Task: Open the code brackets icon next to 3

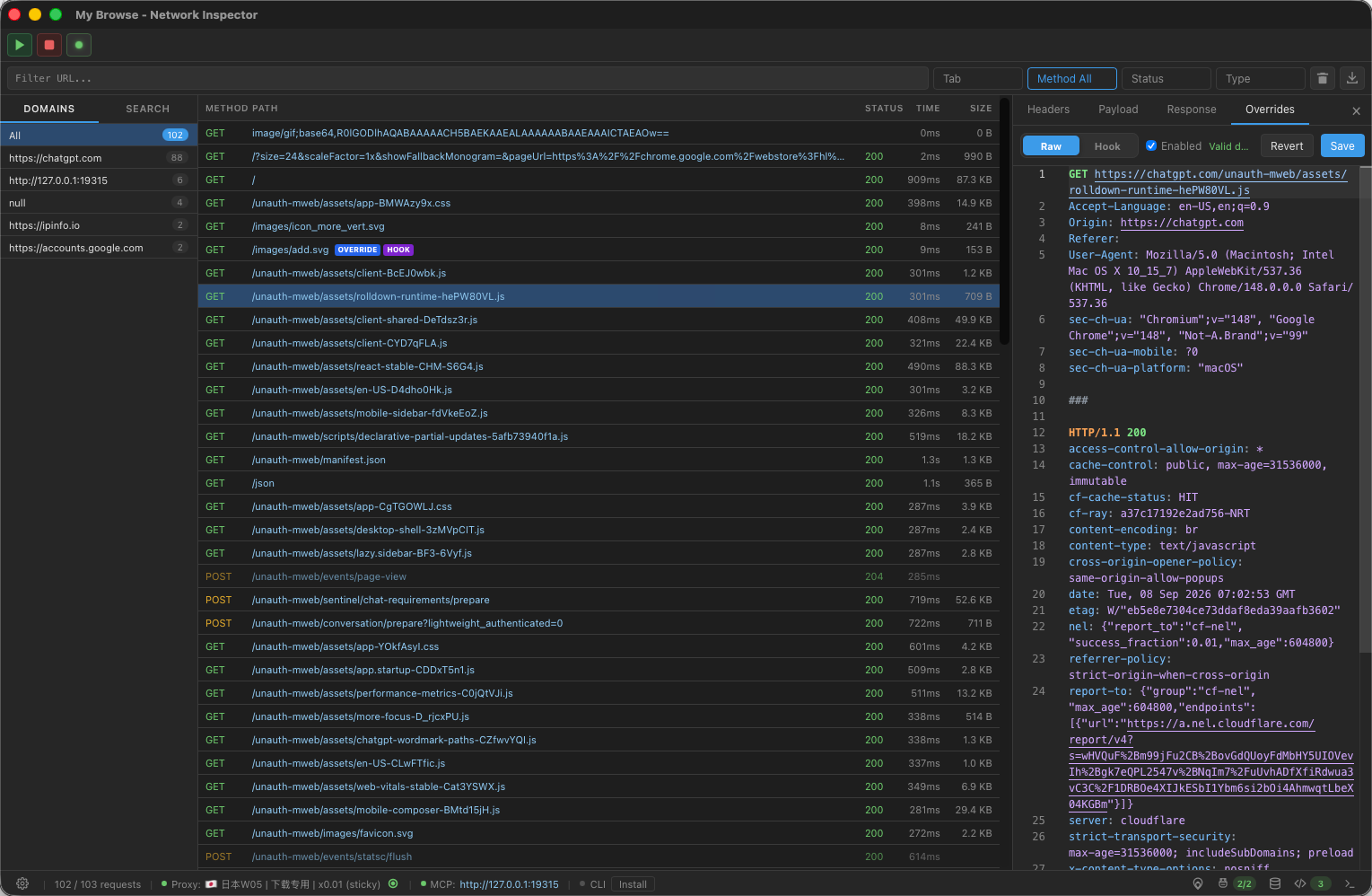Action: coord(1300,883)
